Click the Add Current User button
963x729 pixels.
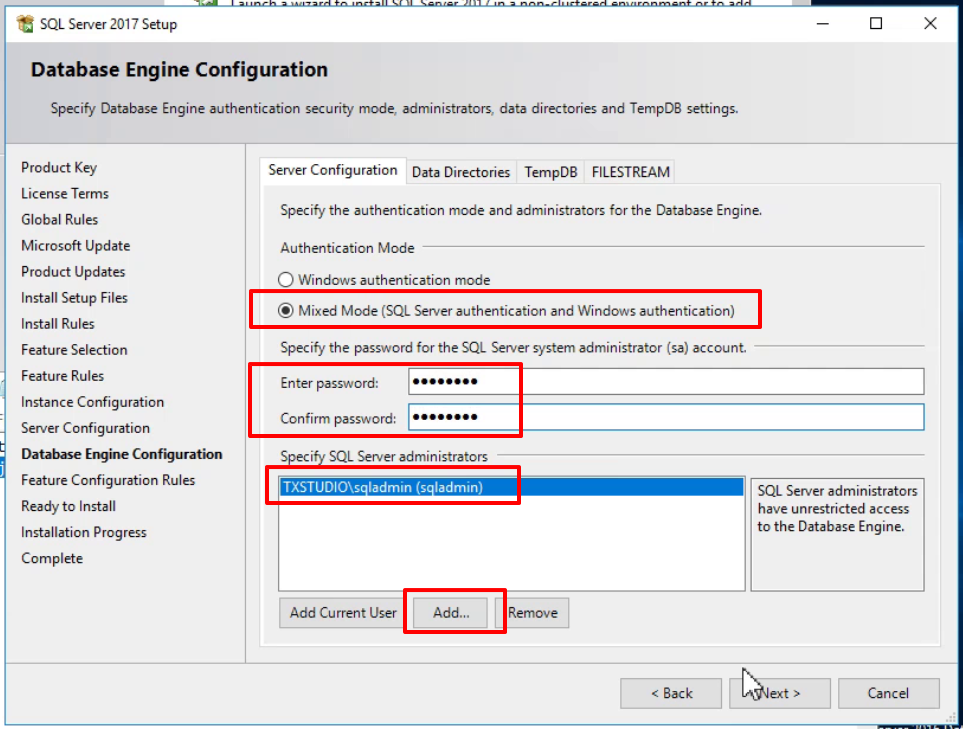click(343, 613)
